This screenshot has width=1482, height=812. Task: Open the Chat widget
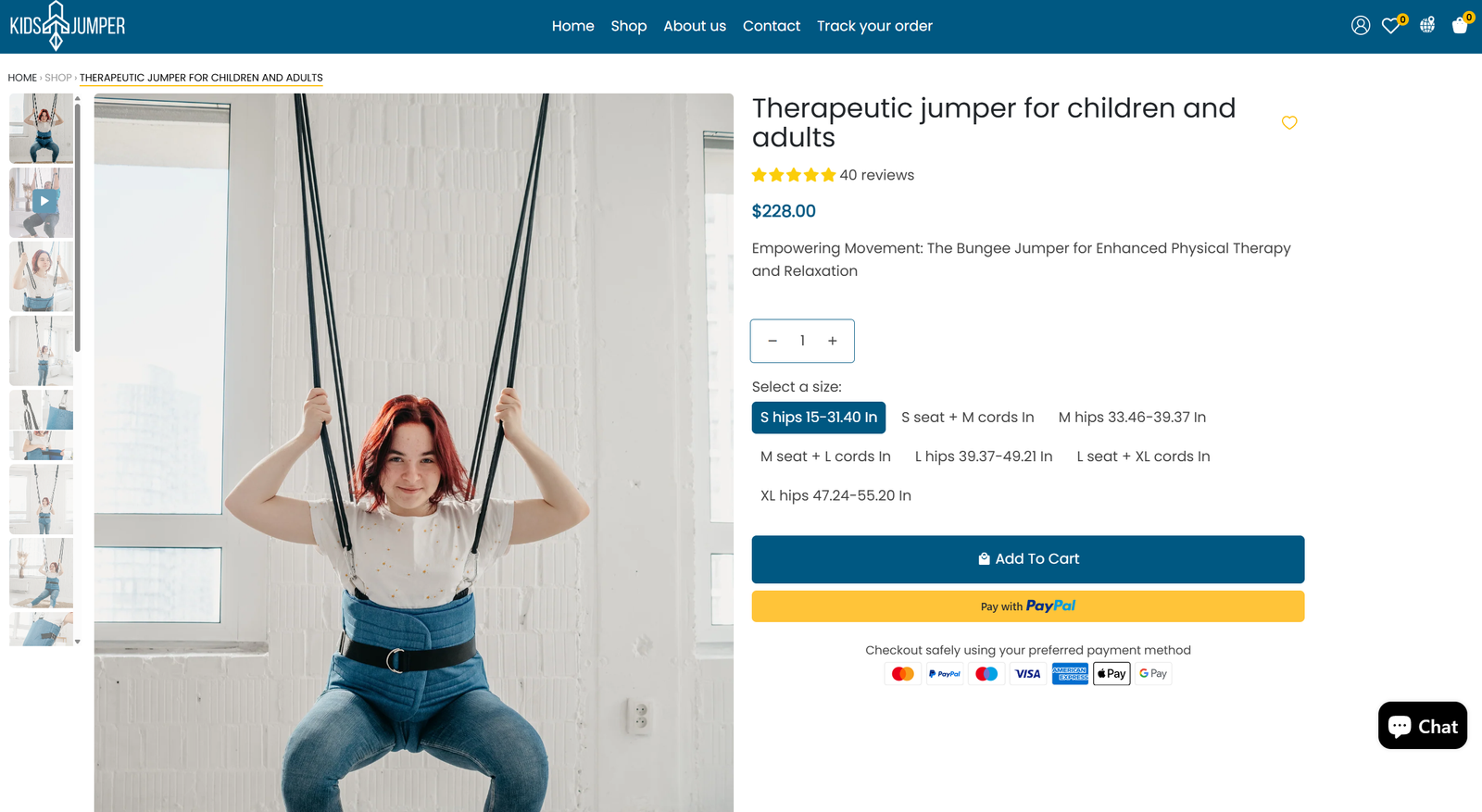(x=1422, y=726)
